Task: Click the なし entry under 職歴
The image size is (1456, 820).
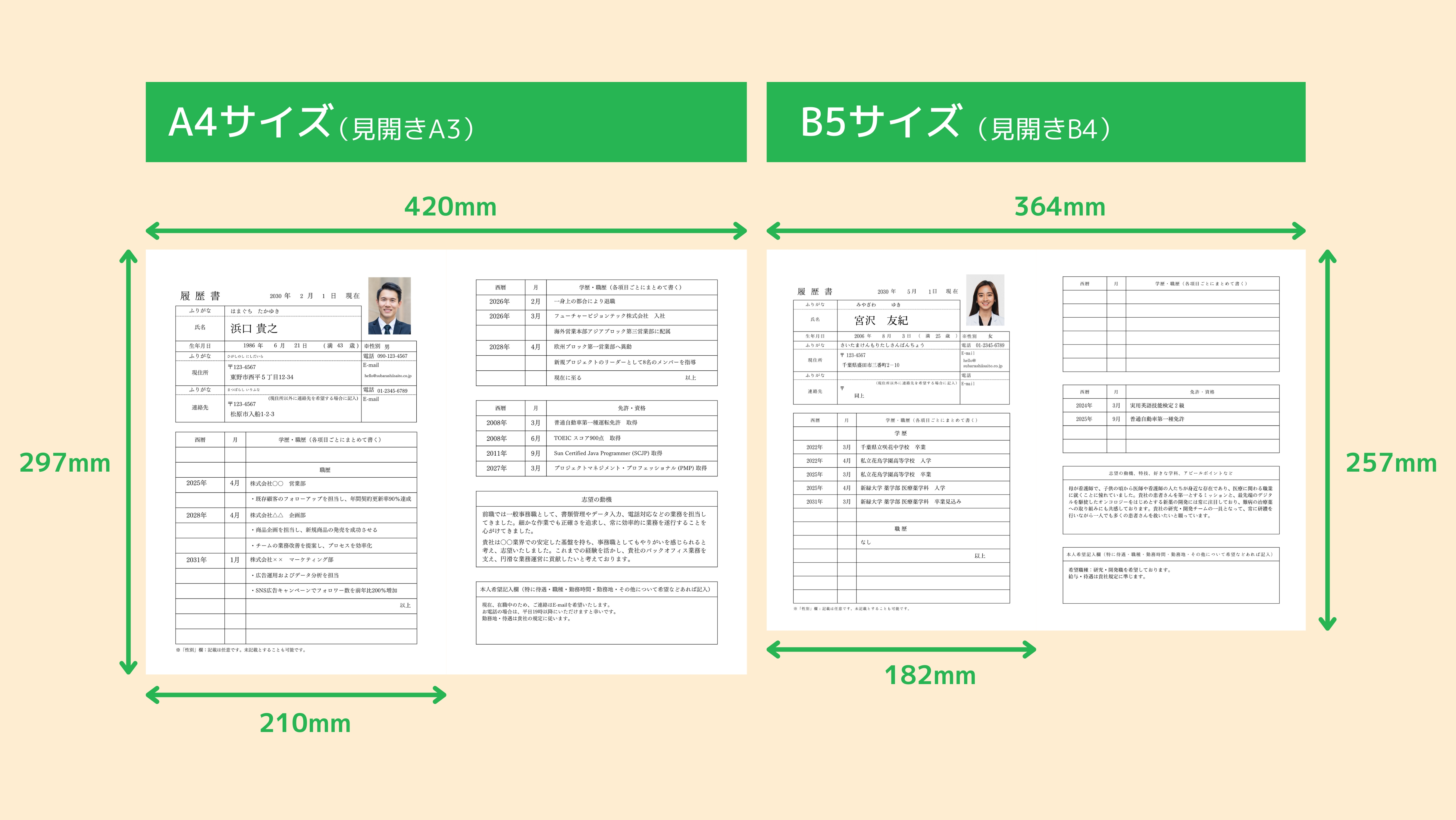Action: pos(866,542)
